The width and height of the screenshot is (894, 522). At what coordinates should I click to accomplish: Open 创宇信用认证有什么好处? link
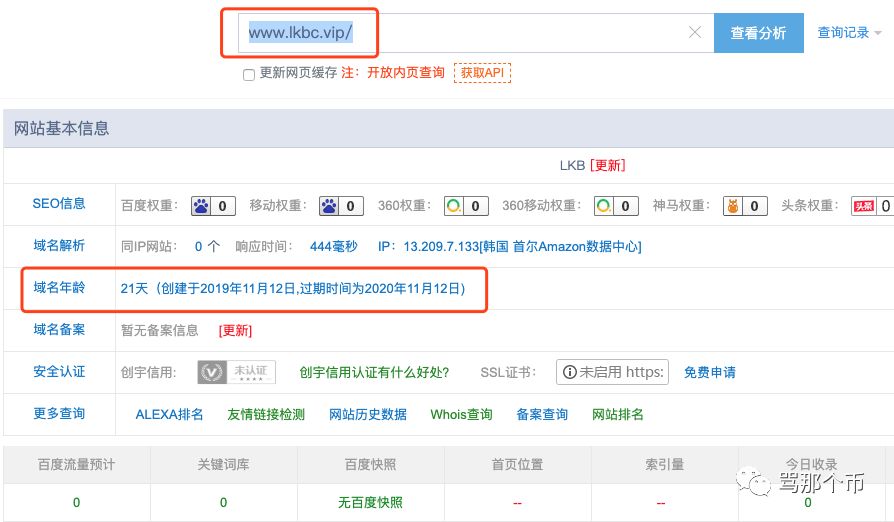[374, 373]
